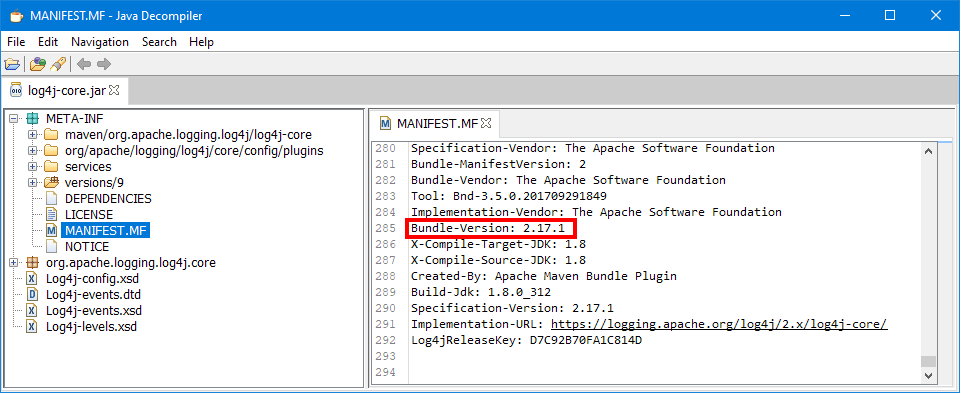
Task: Select the log4j-core.jar tab
Action: coord(64,91)
